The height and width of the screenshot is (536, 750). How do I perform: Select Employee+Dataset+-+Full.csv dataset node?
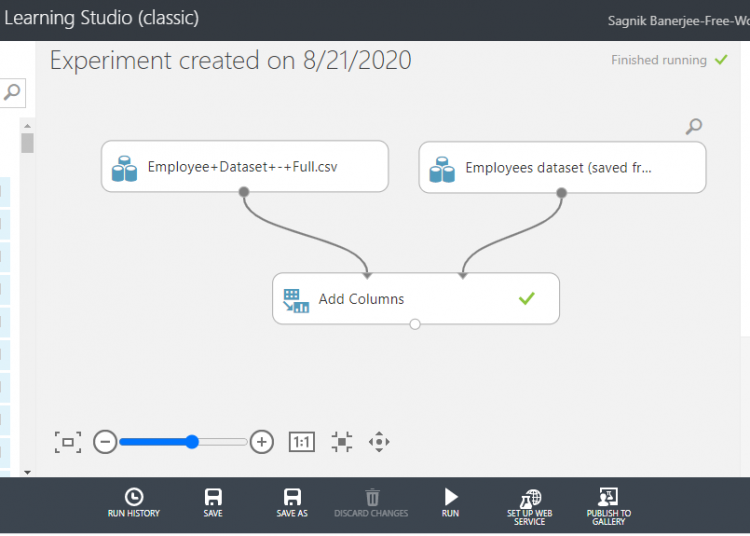pos(244,167)
